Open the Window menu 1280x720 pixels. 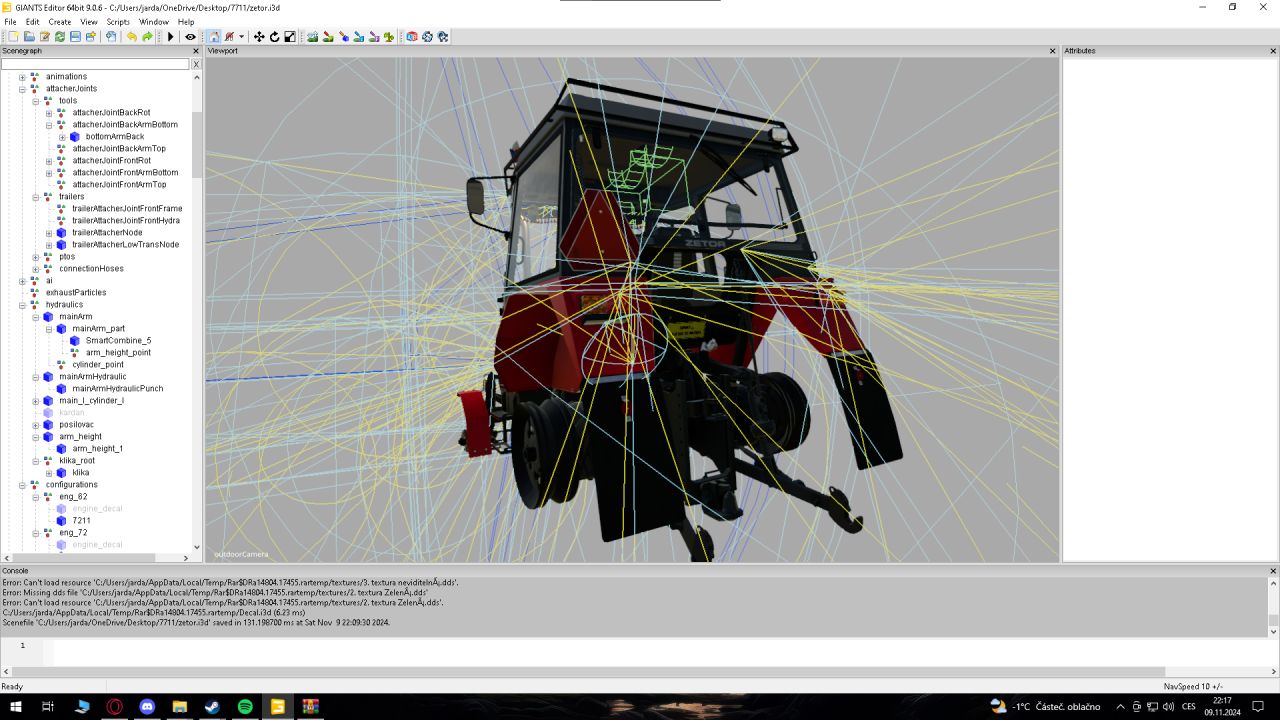(x=154, y=22)
